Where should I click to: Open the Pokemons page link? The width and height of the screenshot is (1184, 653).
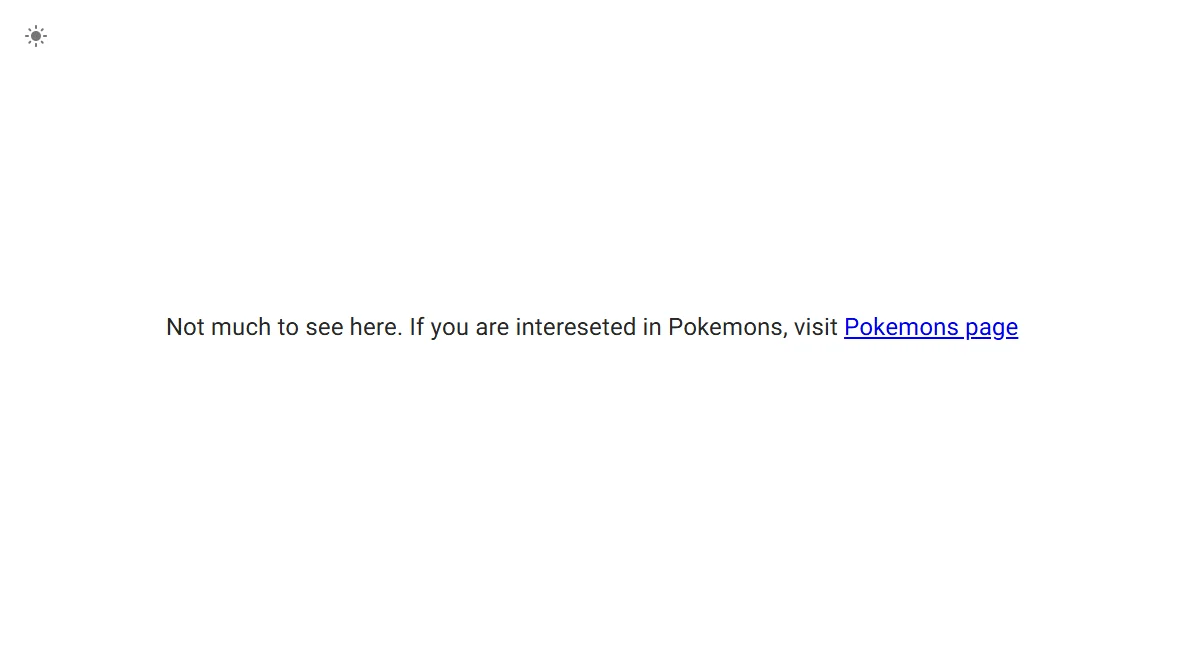tap(930, 327)
